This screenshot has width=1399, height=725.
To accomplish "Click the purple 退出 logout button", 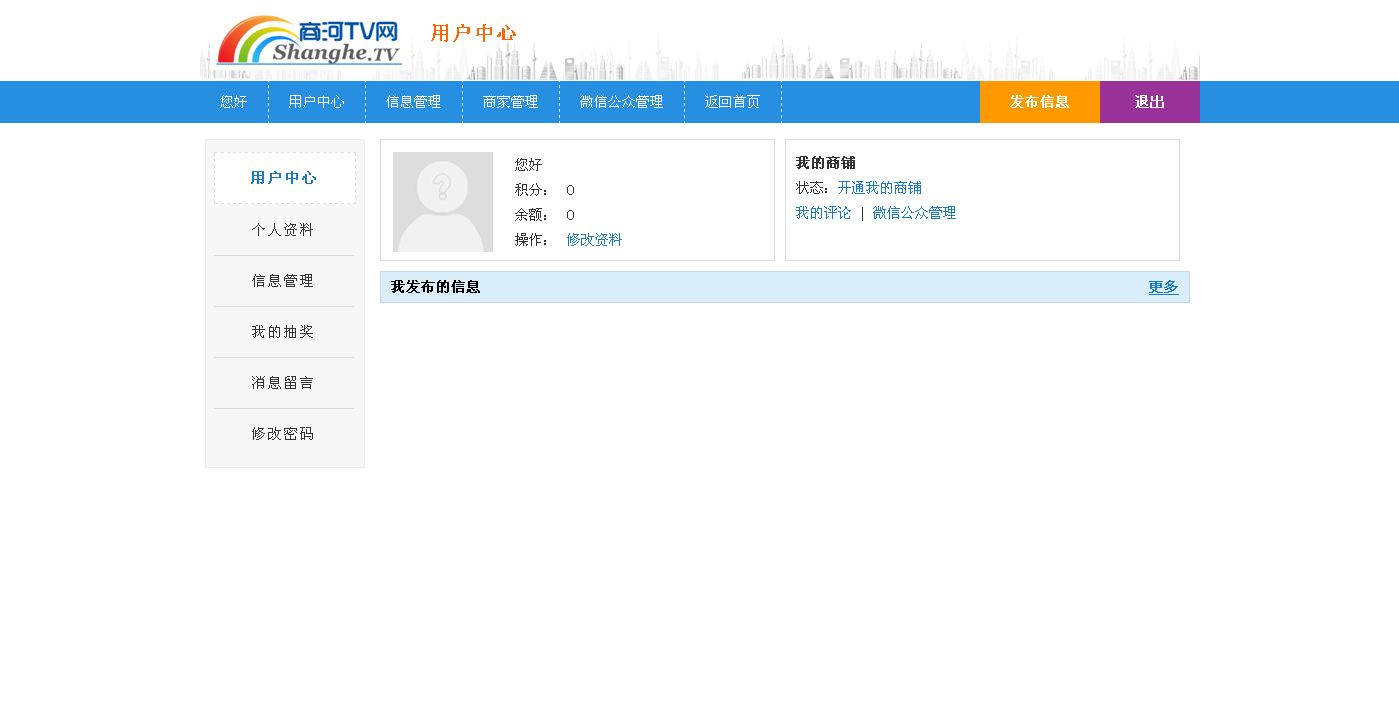I will pos(1149,102).
